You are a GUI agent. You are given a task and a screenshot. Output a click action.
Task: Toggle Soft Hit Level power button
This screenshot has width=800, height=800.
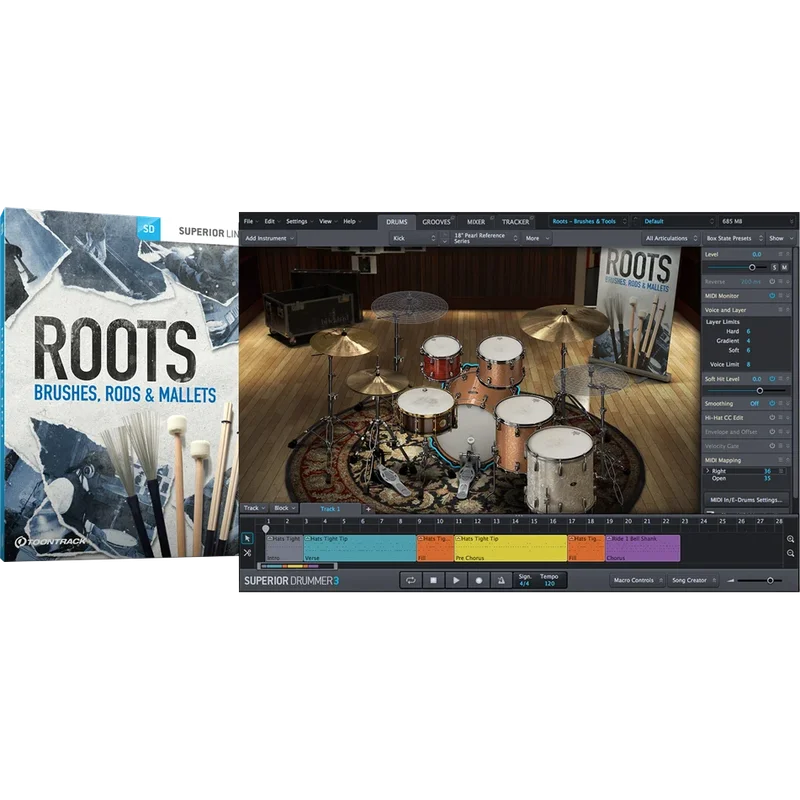[772, 379]
